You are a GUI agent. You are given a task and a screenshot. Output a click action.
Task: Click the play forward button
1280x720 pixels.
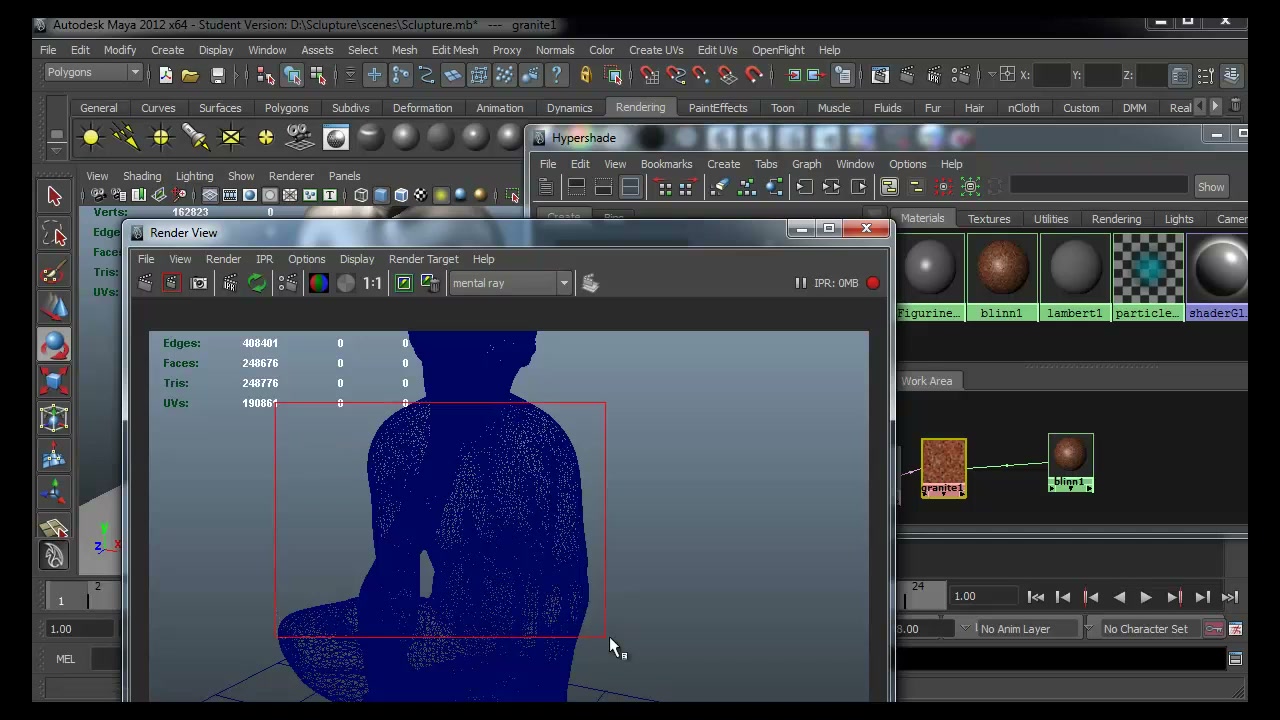1146,598
